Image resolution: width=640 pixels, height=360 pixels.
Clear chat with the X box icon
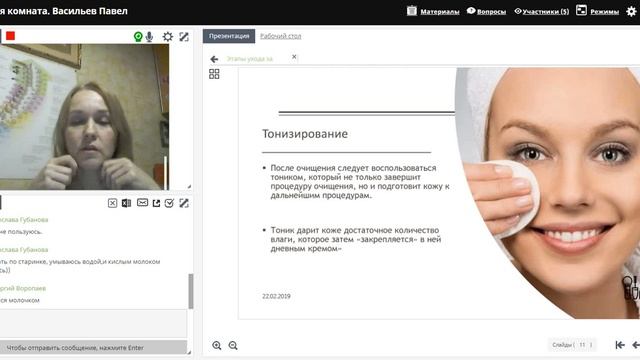(112, 203)
